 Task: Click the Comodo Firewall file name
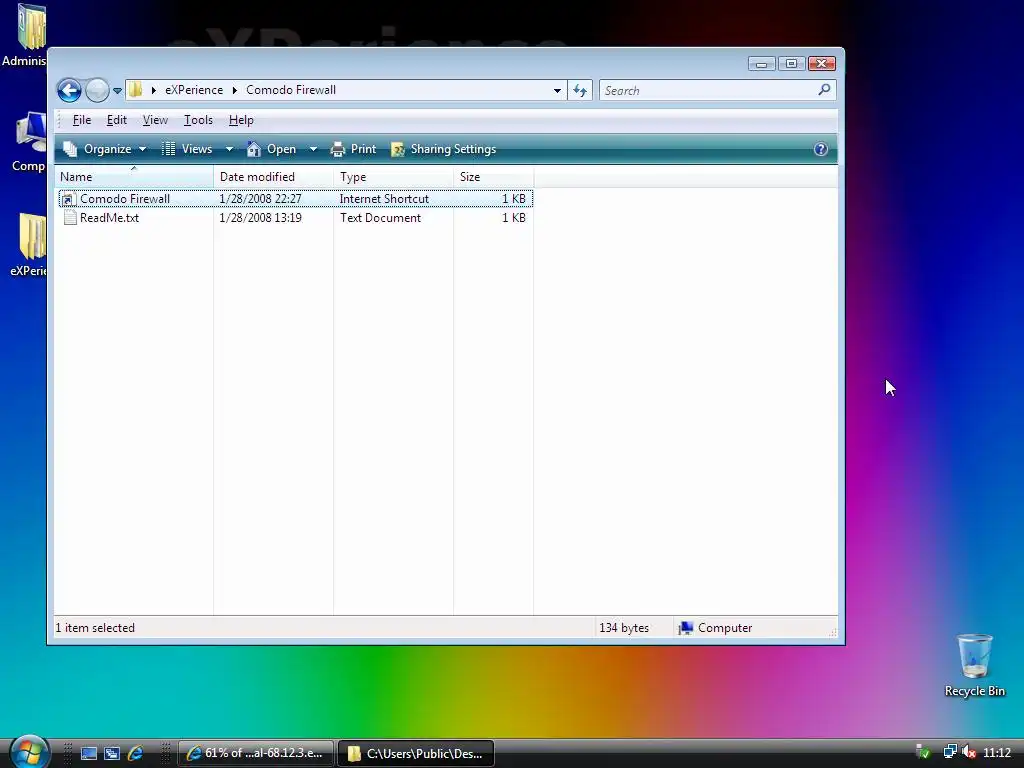[125, 199]
